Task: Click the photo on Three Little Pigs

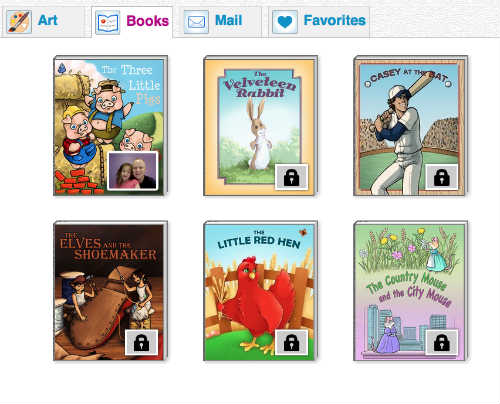Action: (133, 171)
